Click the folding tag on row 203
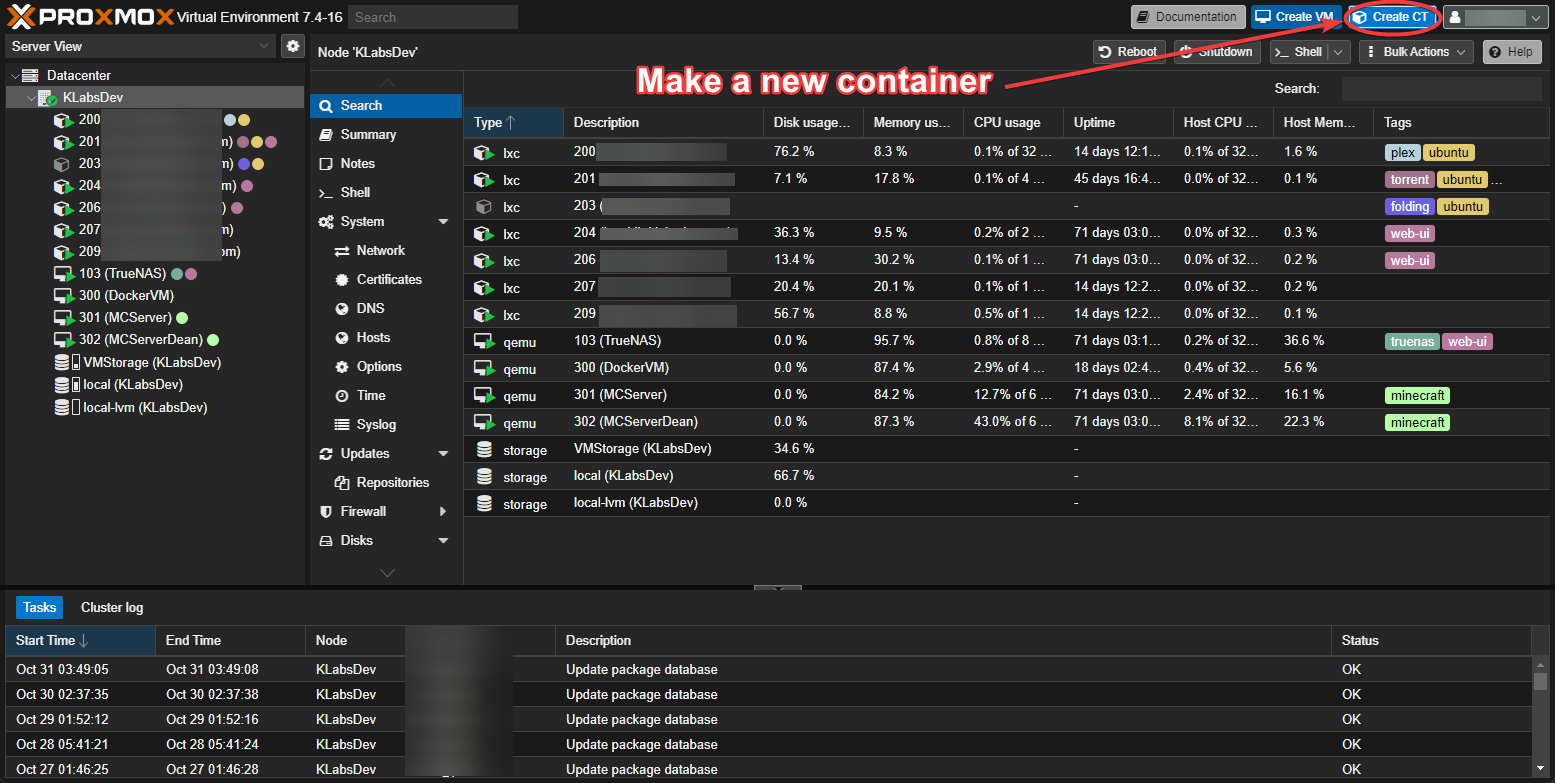This screenshot has width=1555, height=783. tap(1410, 207)
